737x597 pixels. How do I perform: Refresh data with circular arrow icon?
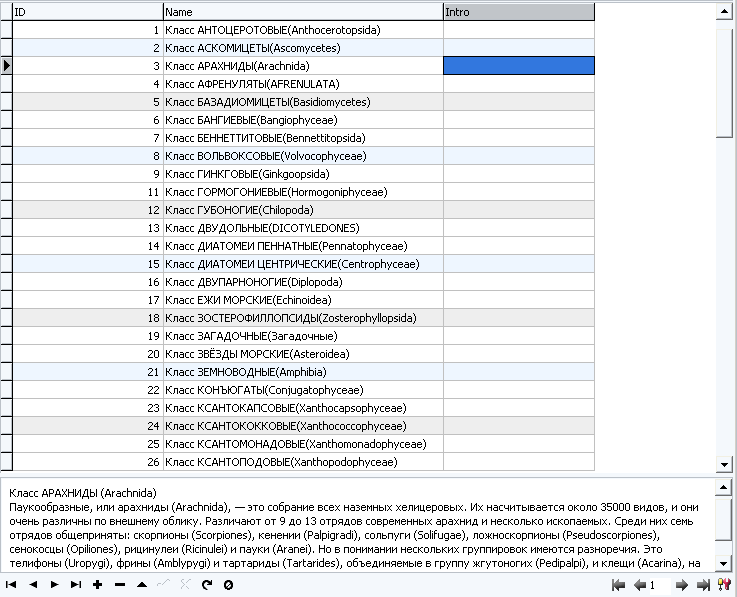pos(207,584)
